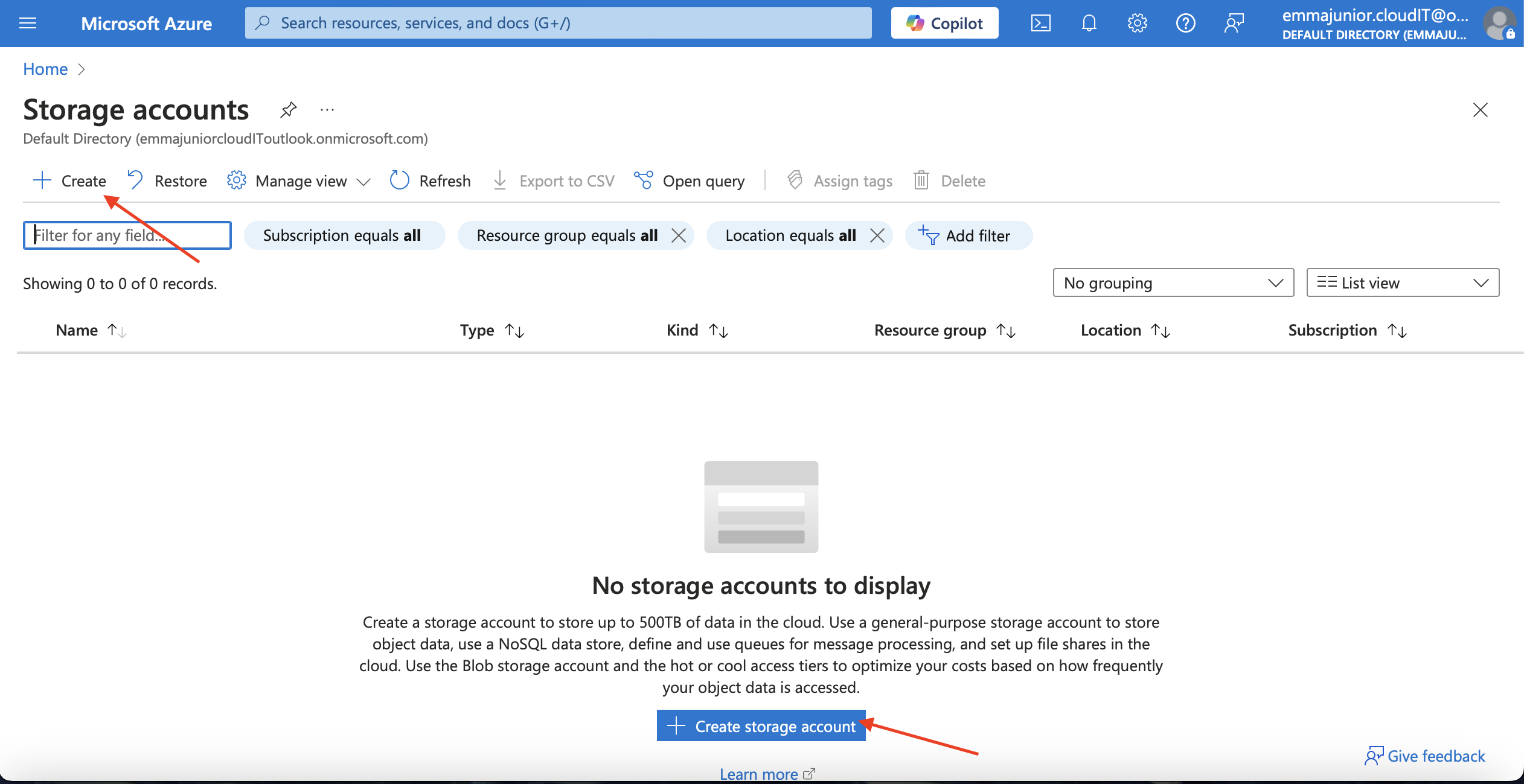Click the Filter for any field box
The image size is (1524, 784).
(127, 235)
